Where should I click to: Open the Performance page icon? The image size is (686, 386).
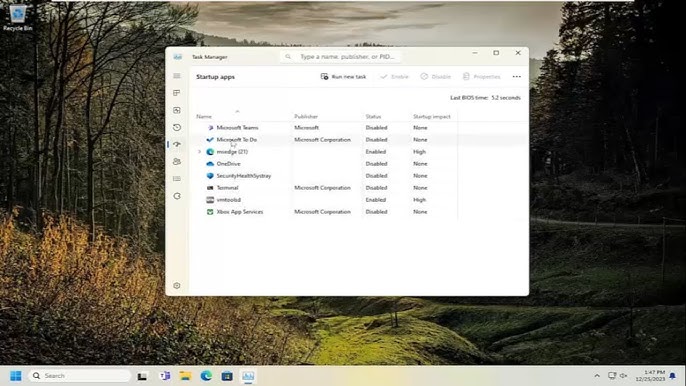tap(177, 110)
